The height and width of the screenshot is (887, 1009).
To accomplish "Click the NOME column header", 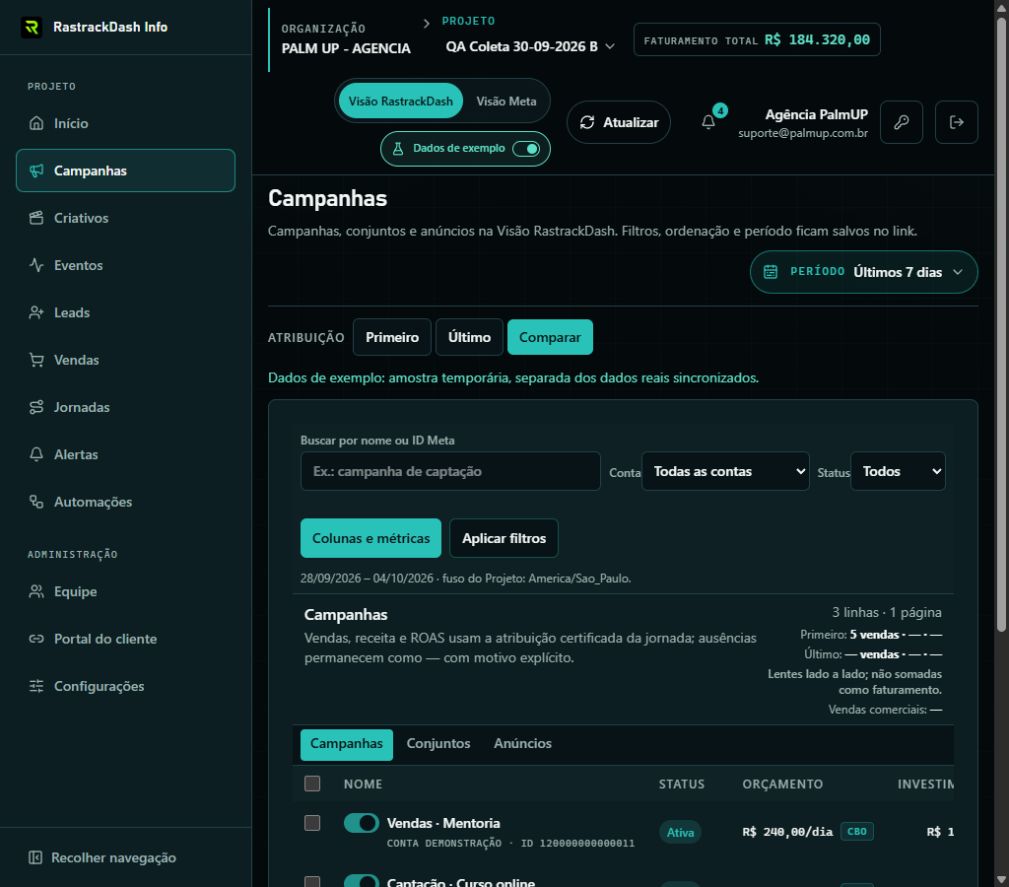I will pos(363,784).
